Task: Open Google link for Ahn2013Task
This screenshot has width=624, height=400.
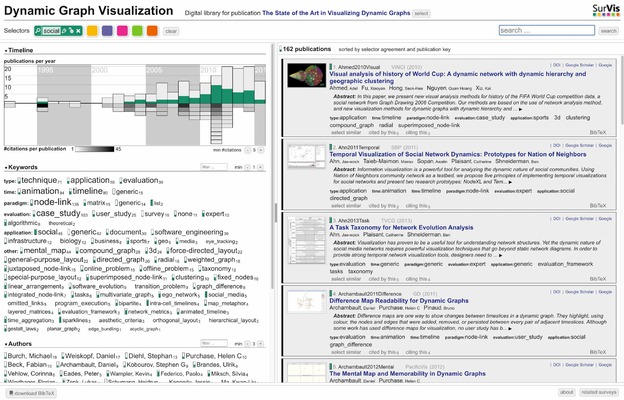Action: (605, 219)
